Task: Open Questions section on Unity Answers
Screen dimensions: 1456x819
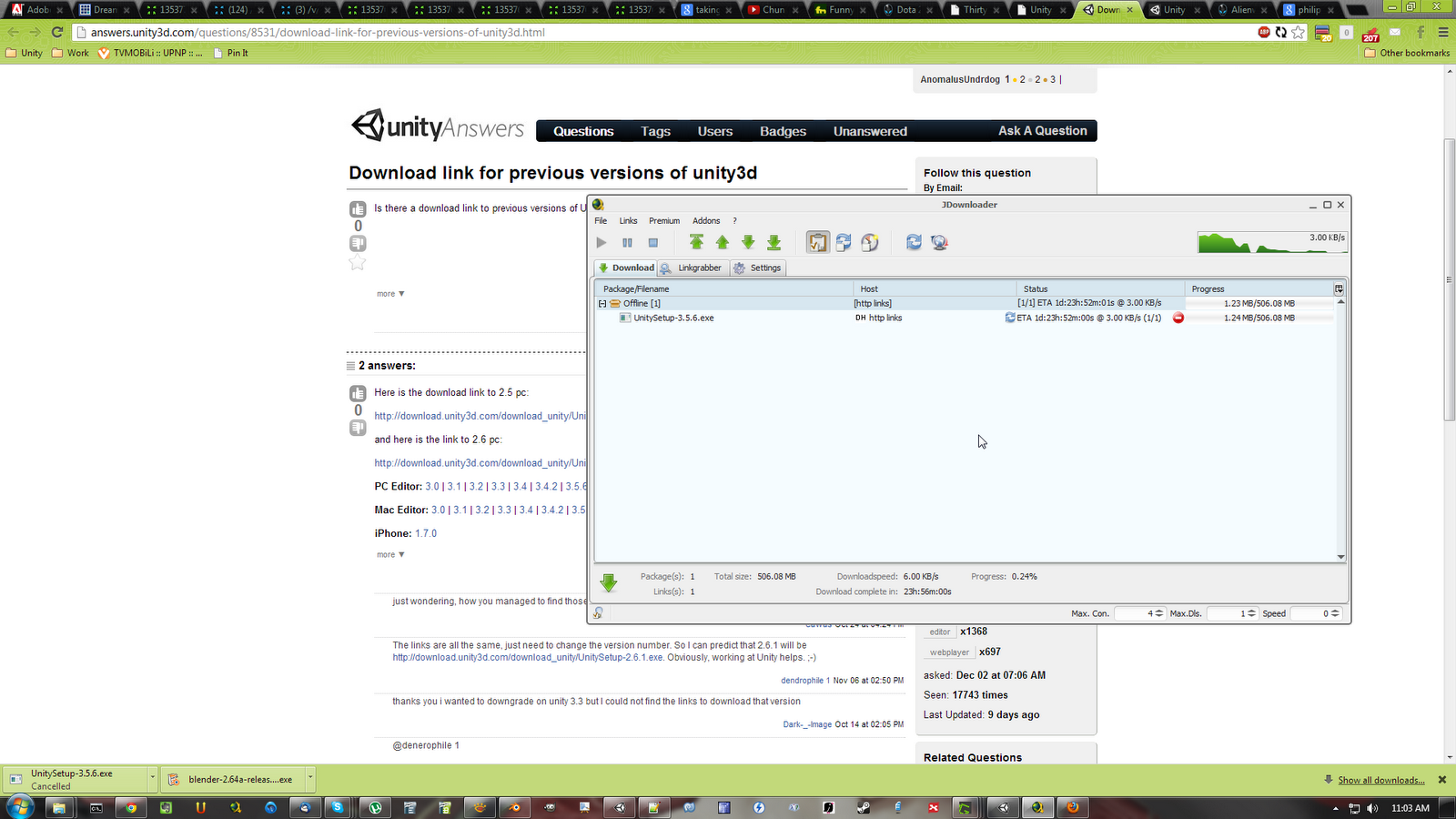Action: click(x=583, y=131)
